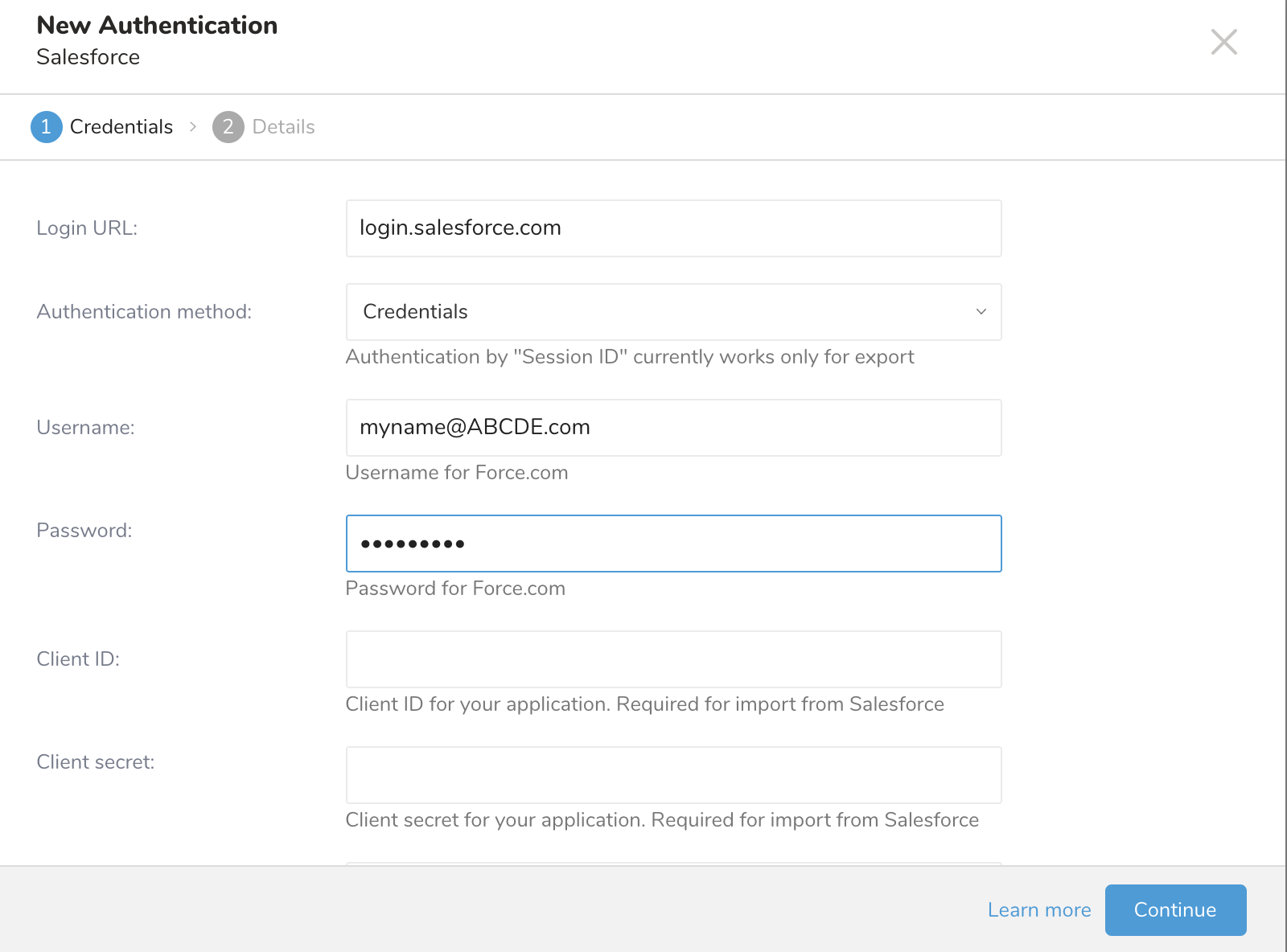
Task: Go to the Details step label
Action: pos(283,127)
